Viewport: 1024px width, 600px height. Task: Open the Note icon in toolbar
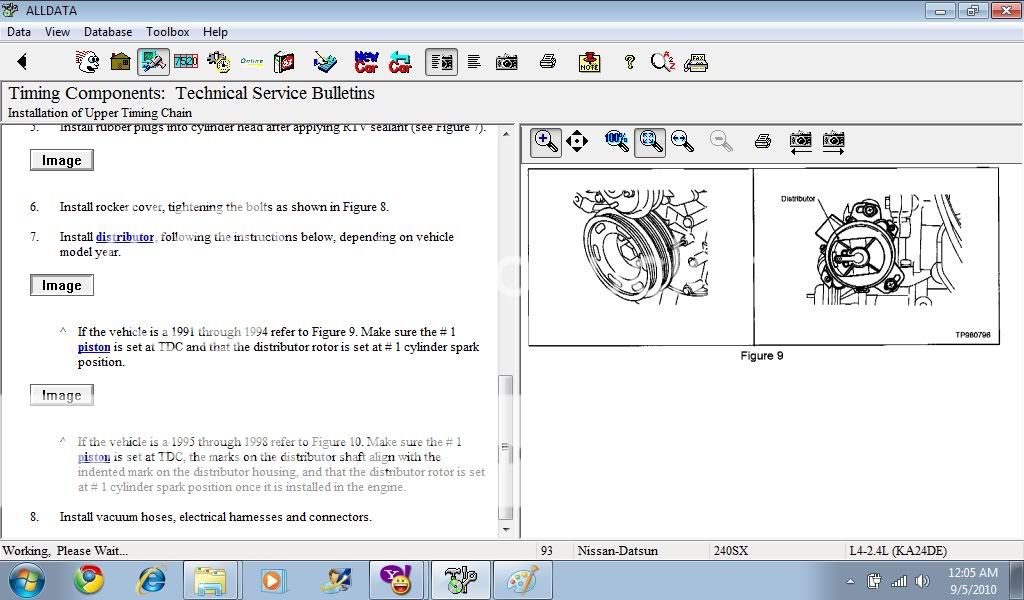coord(589,62)
